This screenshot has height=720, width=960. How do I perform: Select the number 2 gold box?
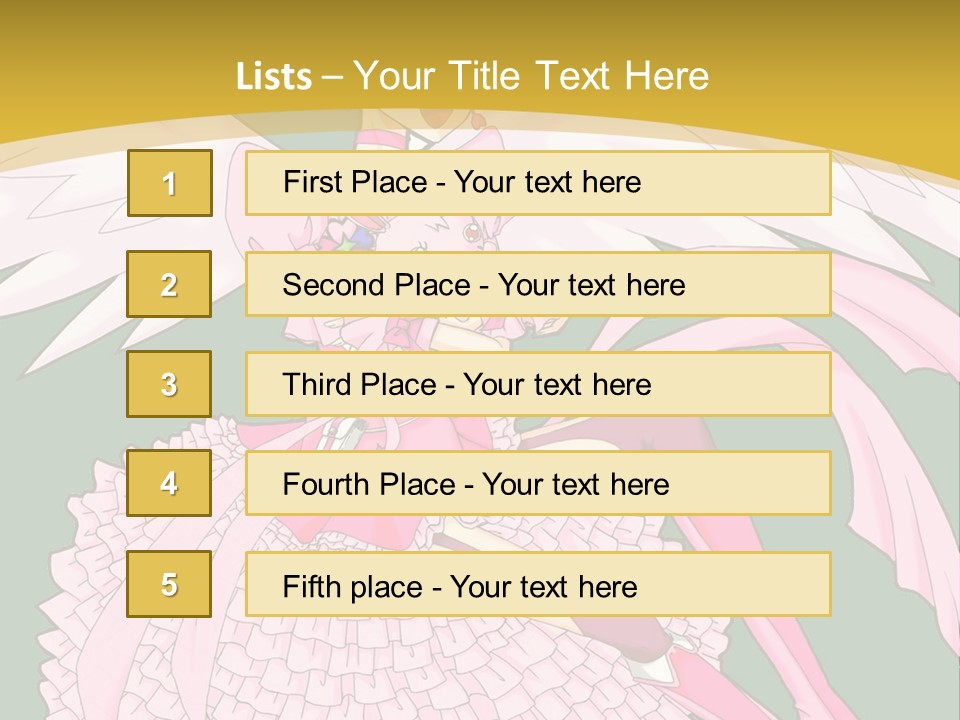coord(169,284)
